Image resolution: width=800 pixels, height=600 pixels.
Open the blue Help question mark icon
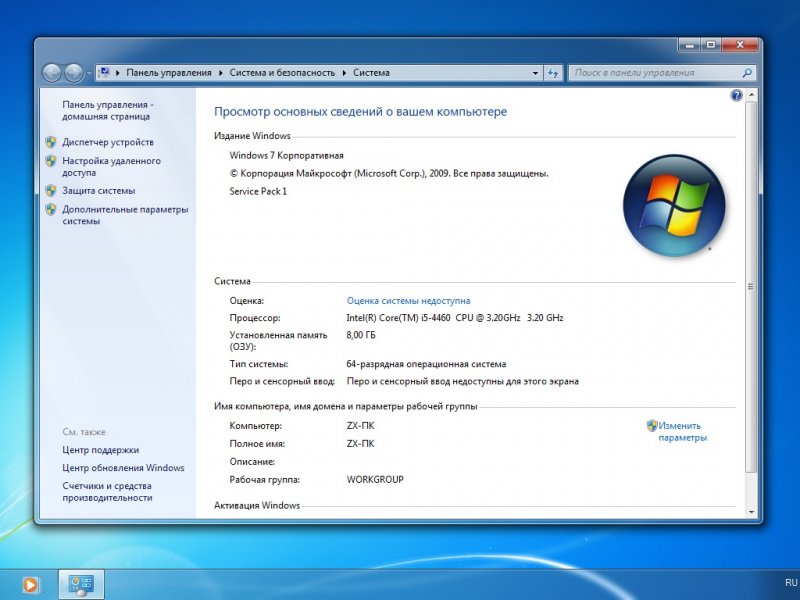point(736,95)
